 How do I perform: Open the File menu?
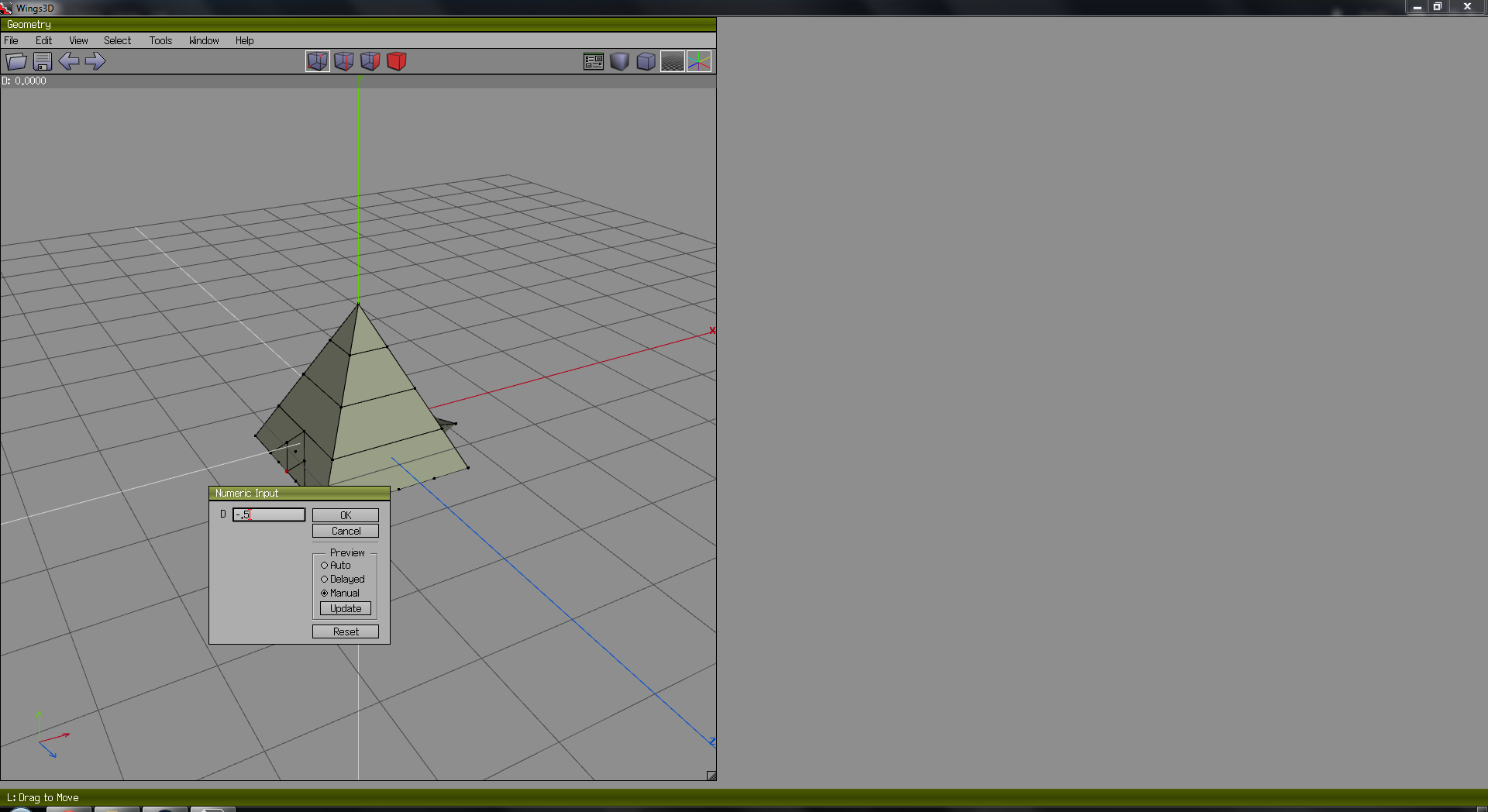(12, 40)
